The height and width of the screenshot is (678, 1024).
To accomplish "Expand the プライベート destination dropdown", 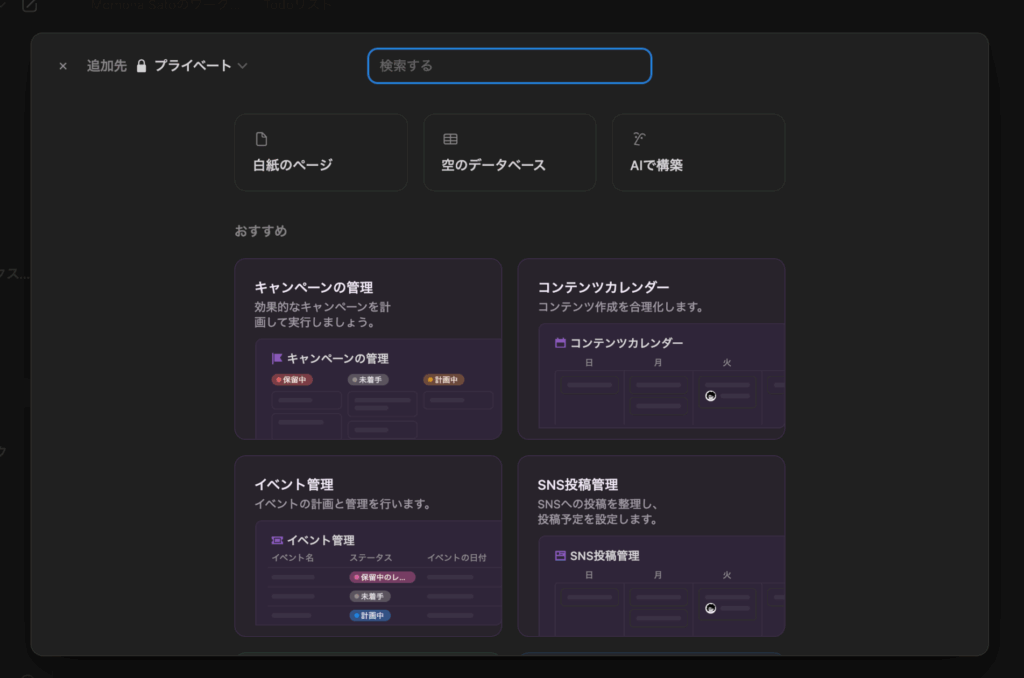I will click(x=192, y=66).
